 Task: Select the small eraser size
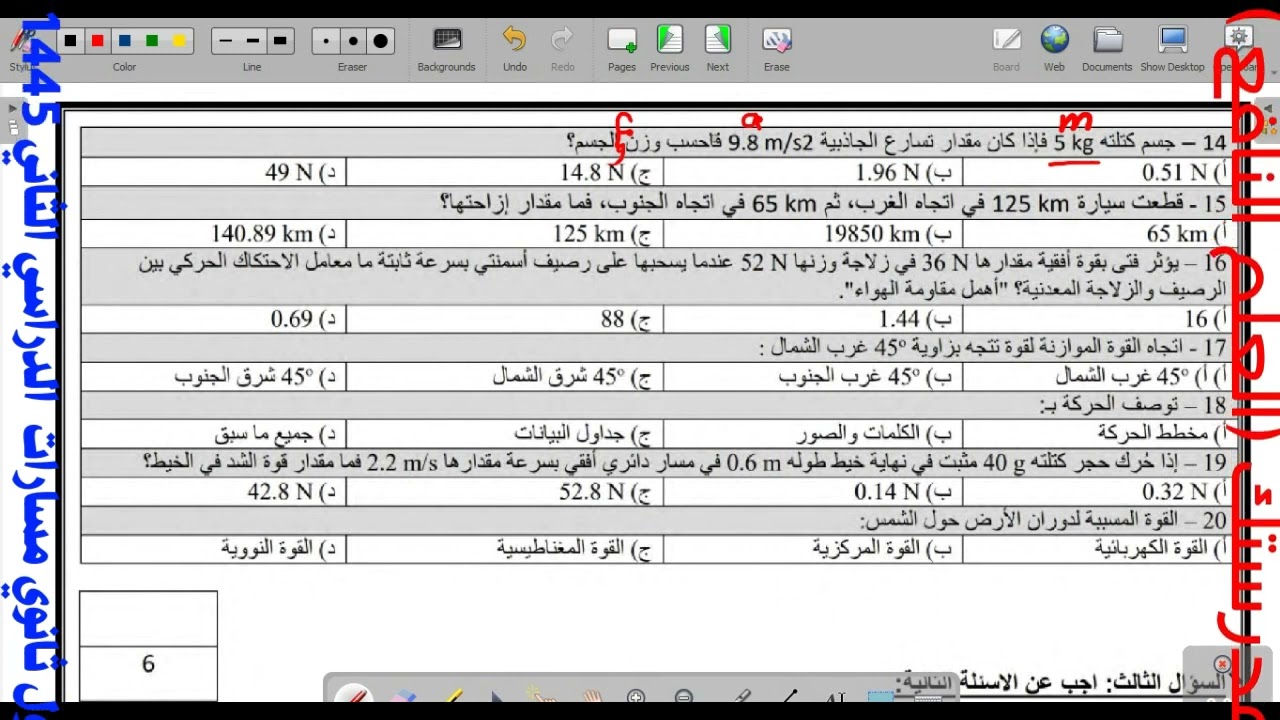pyautogui.click(x=326, y=41)
